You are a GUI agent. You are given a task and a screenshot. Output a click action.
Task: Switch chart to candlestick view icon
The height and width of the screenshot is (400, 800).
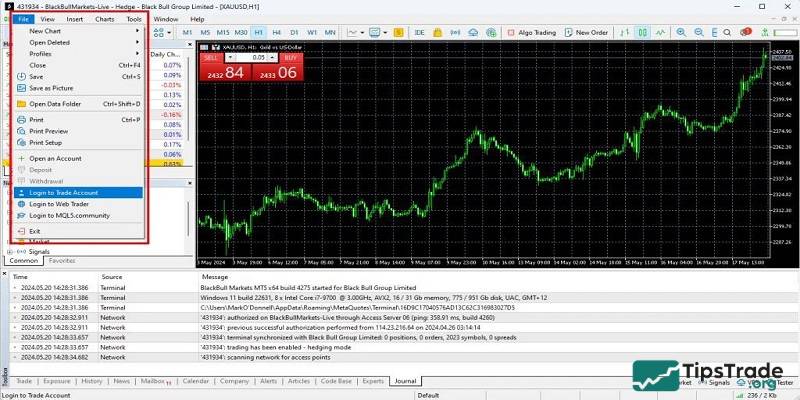click(642, 32)
